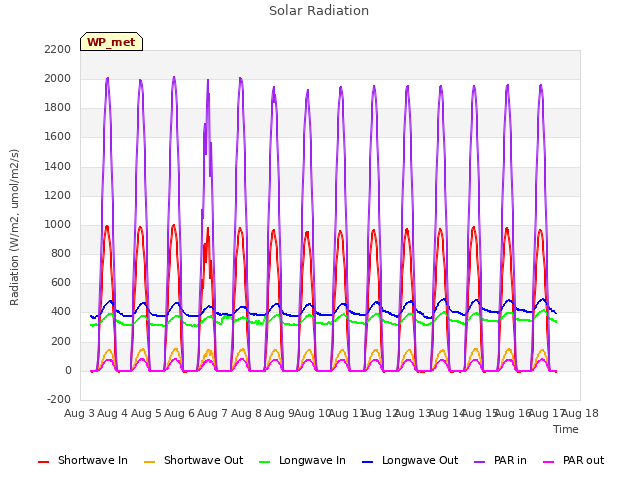Select the Shortwave In legend label
Viewport: 640px width, 480px height.
pyautogui.click(x=93, y=460)
